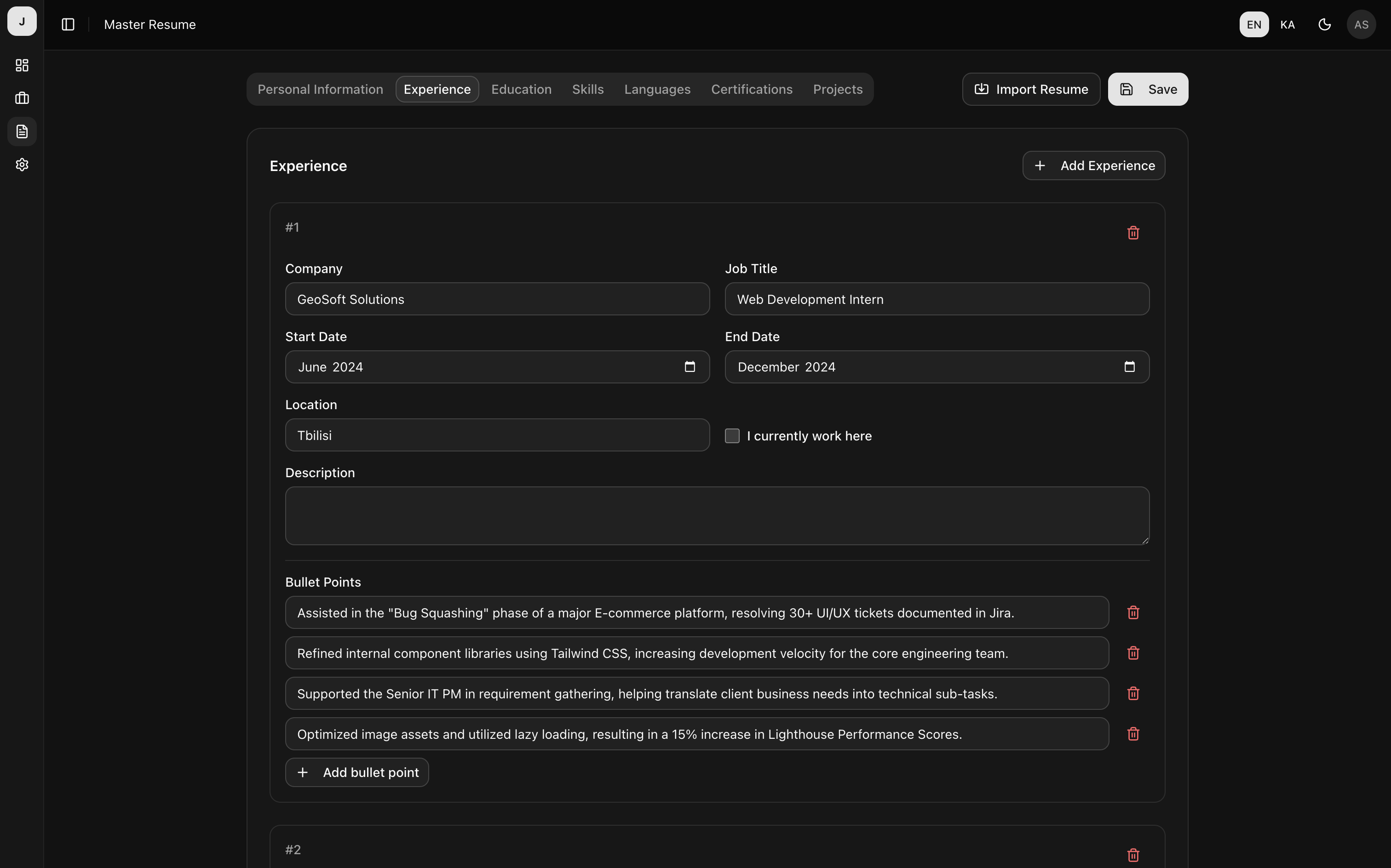
Task: Delete experience entry #1 trash icon
Action: [1132, 233]
